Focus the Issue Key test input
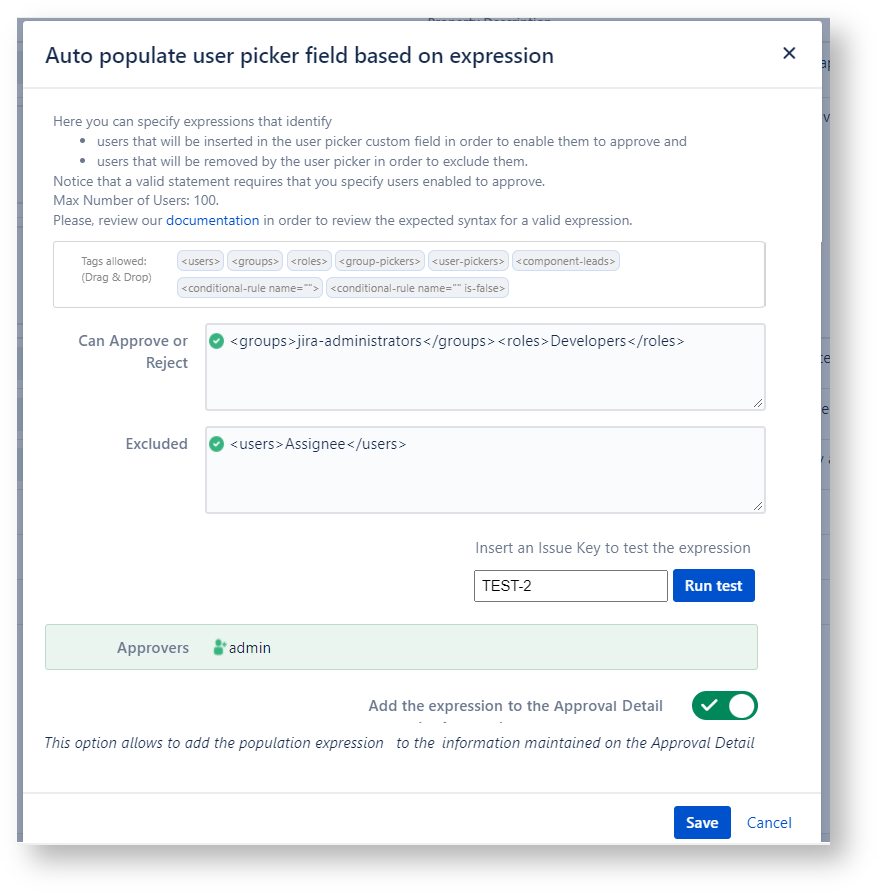 [x=570, y=586]
